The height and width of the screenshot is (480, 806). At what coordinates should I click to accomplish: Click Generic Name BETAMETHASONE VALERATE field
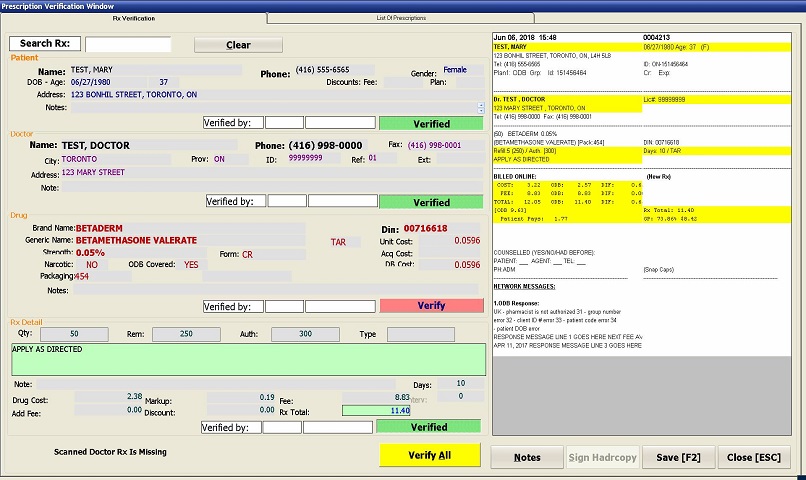190,241
